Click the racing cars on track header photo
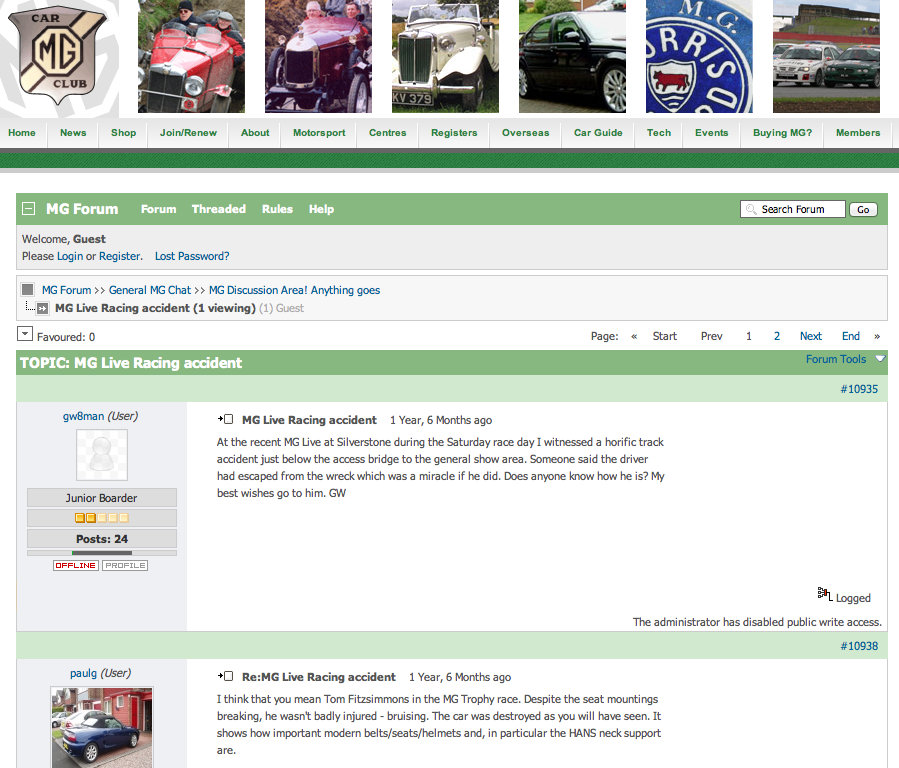The height and width of the screenshot is (768, 899). [x=826, y=56]
